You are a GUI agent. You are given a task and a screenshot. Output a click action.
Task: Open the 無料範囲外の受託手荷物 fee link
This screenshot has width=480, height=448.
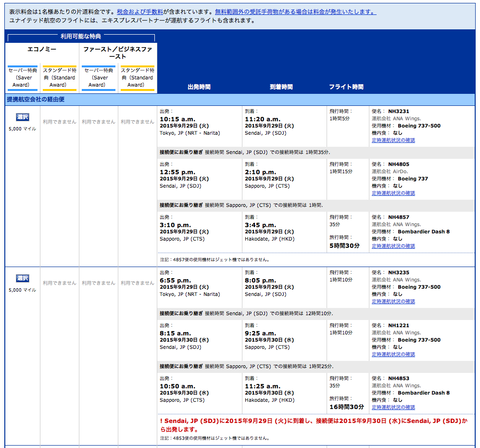pos(296,12)
